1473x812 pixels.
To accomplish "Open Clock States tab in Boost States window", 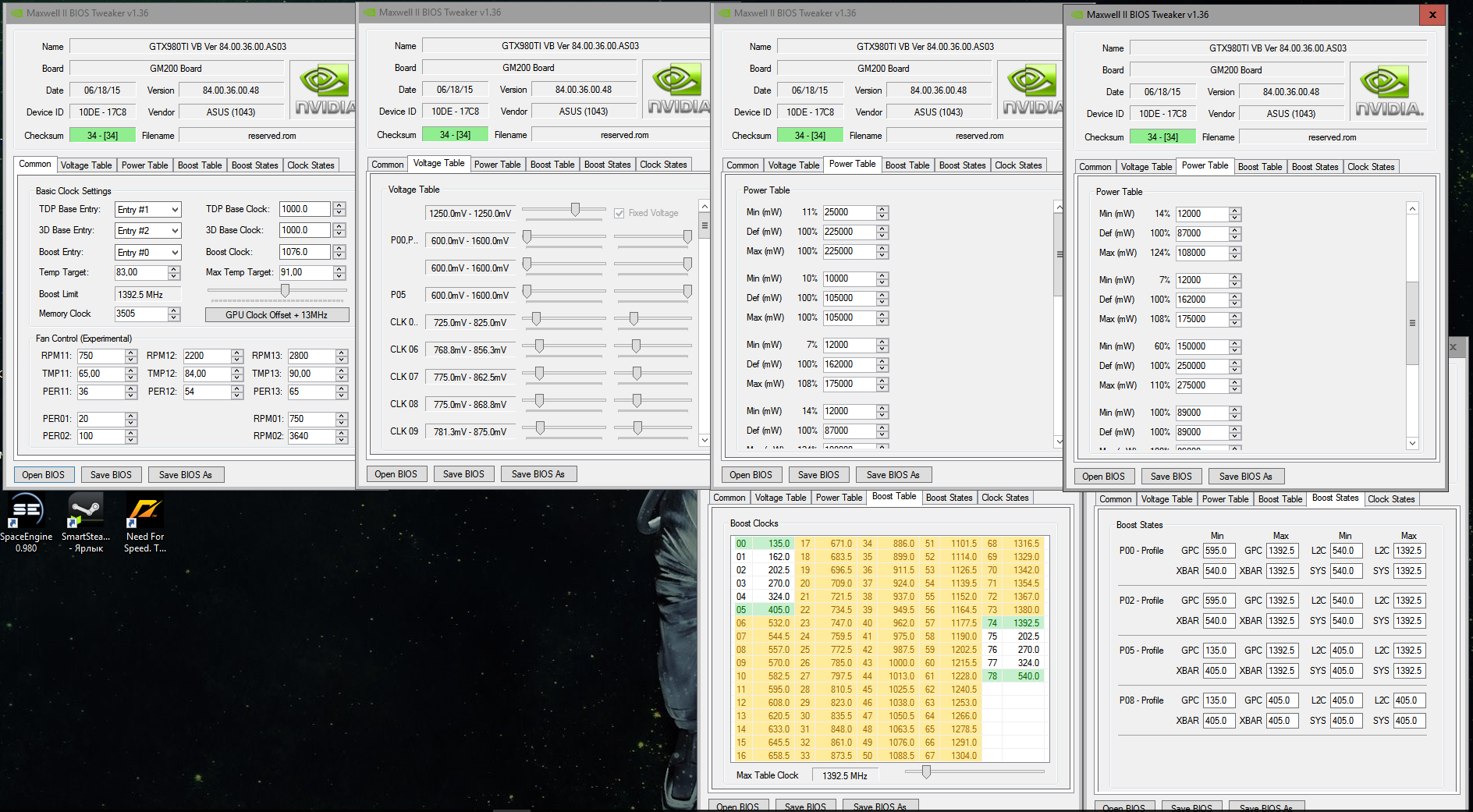I will click(x=1391, y=499).
